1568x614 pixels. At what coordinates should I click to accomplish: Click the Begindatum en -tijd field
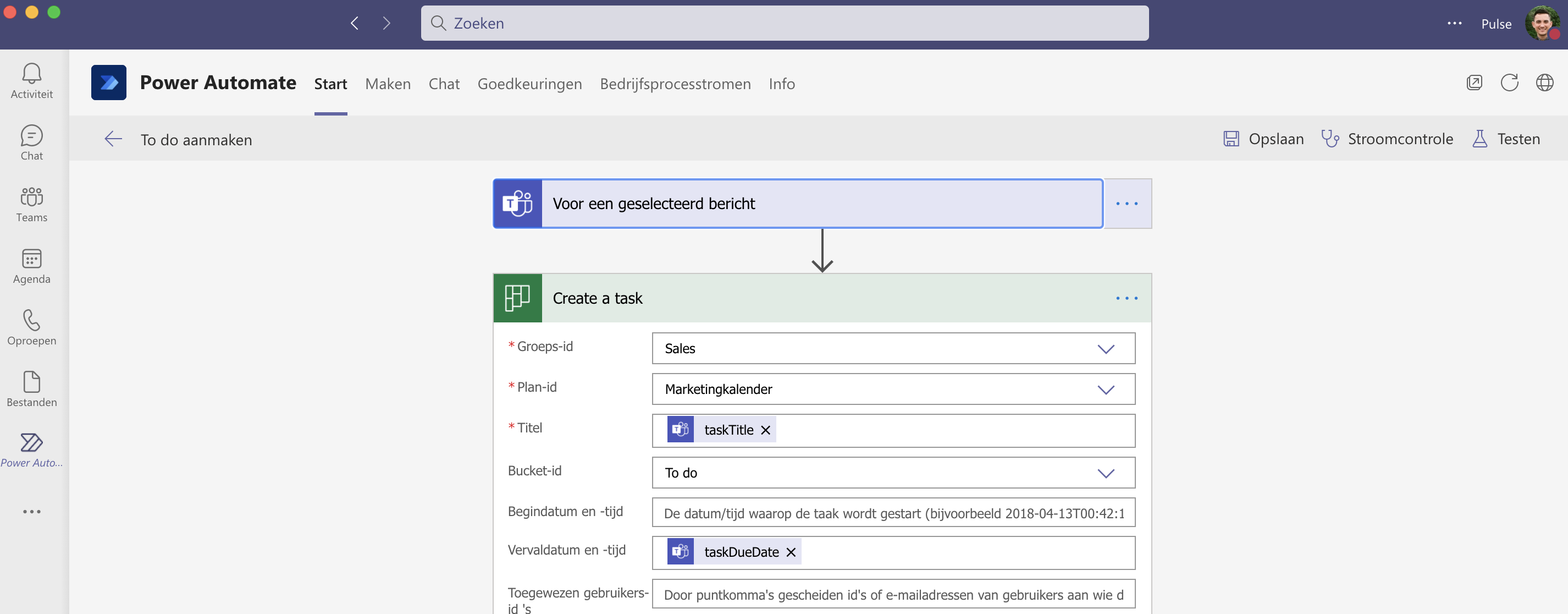[x=893, y=513]
